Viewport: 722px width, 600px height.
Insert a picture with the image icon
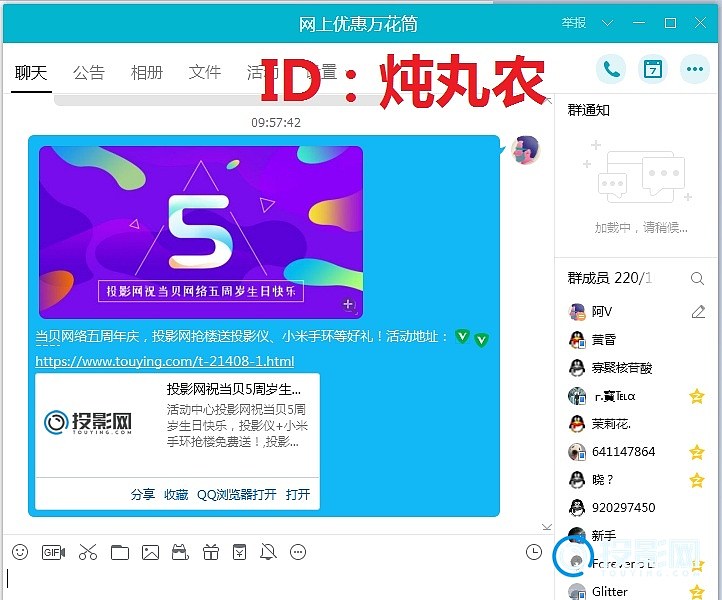[150, 552]
